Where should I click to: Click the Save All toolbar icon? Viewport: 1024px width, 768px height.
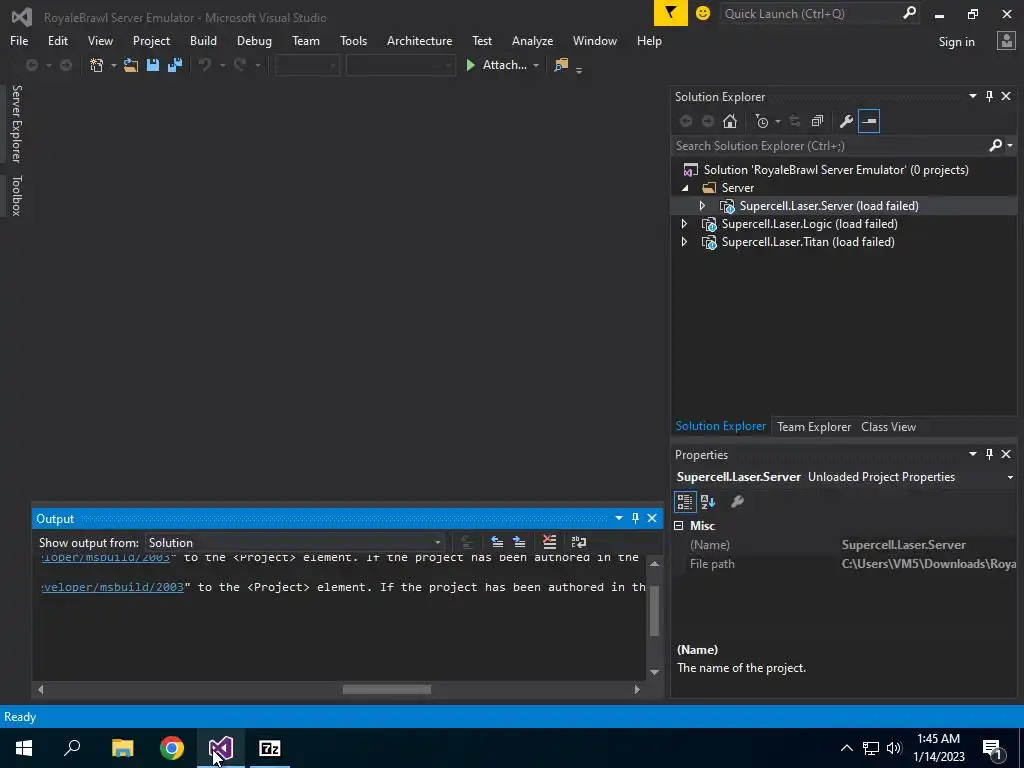click(174, 65)
